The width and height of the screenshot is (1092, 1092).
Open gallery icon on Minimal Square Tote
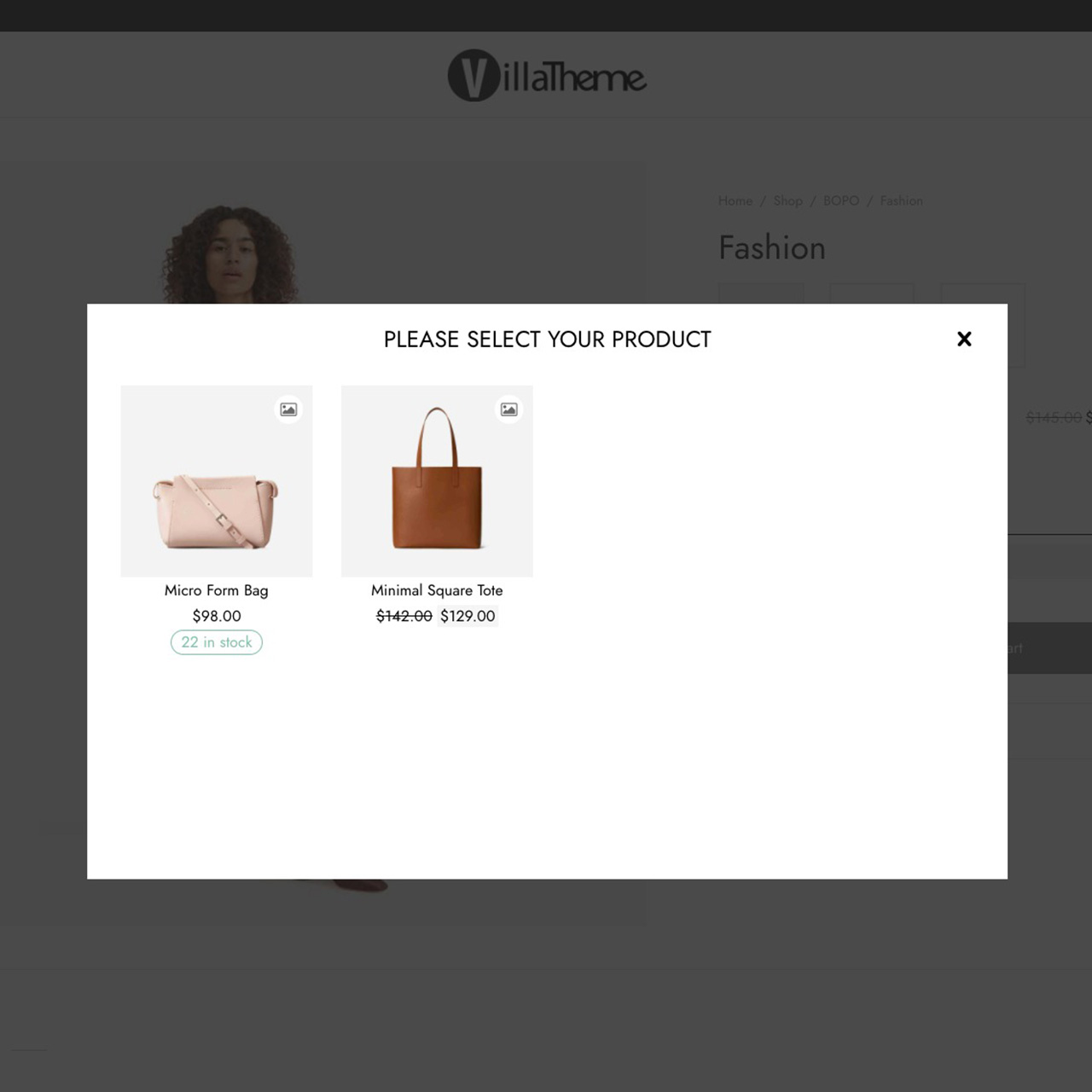tap(508, 409)
